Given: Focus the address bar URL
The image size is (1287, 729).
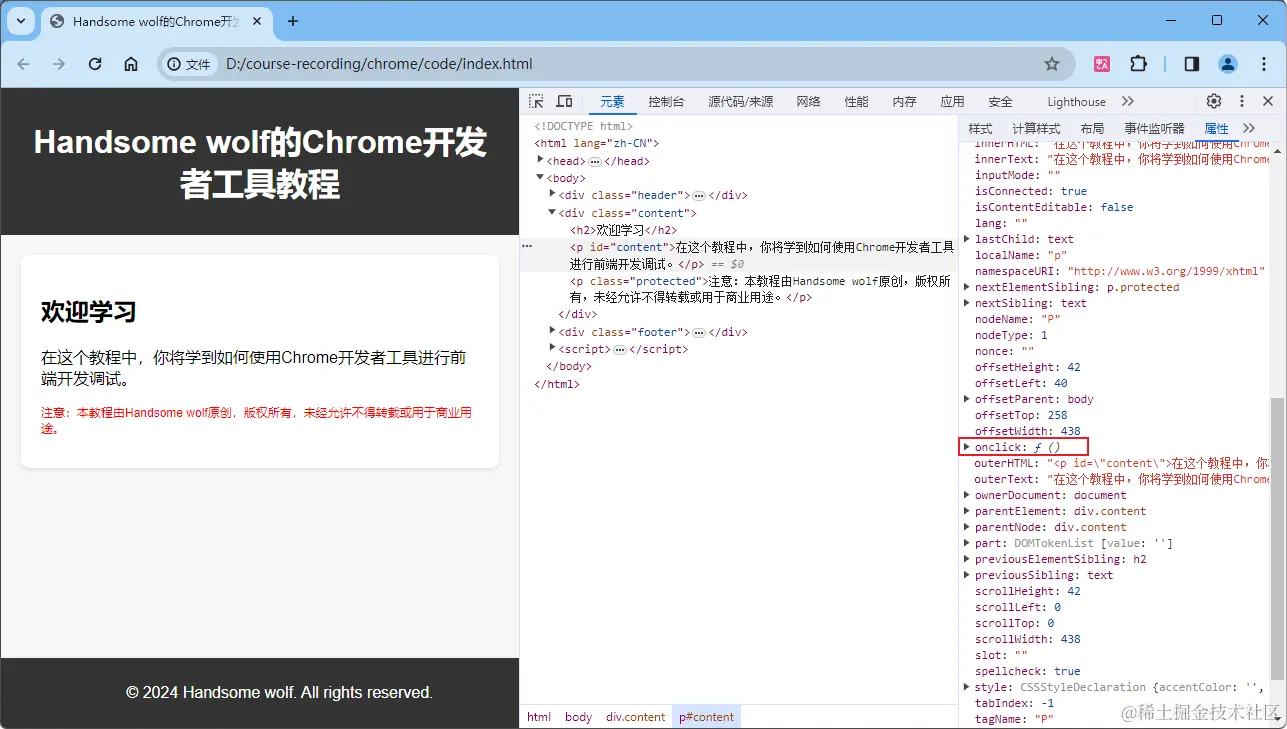Looking at the screenshot, I should pyautogui.click(x=379, y=64).
